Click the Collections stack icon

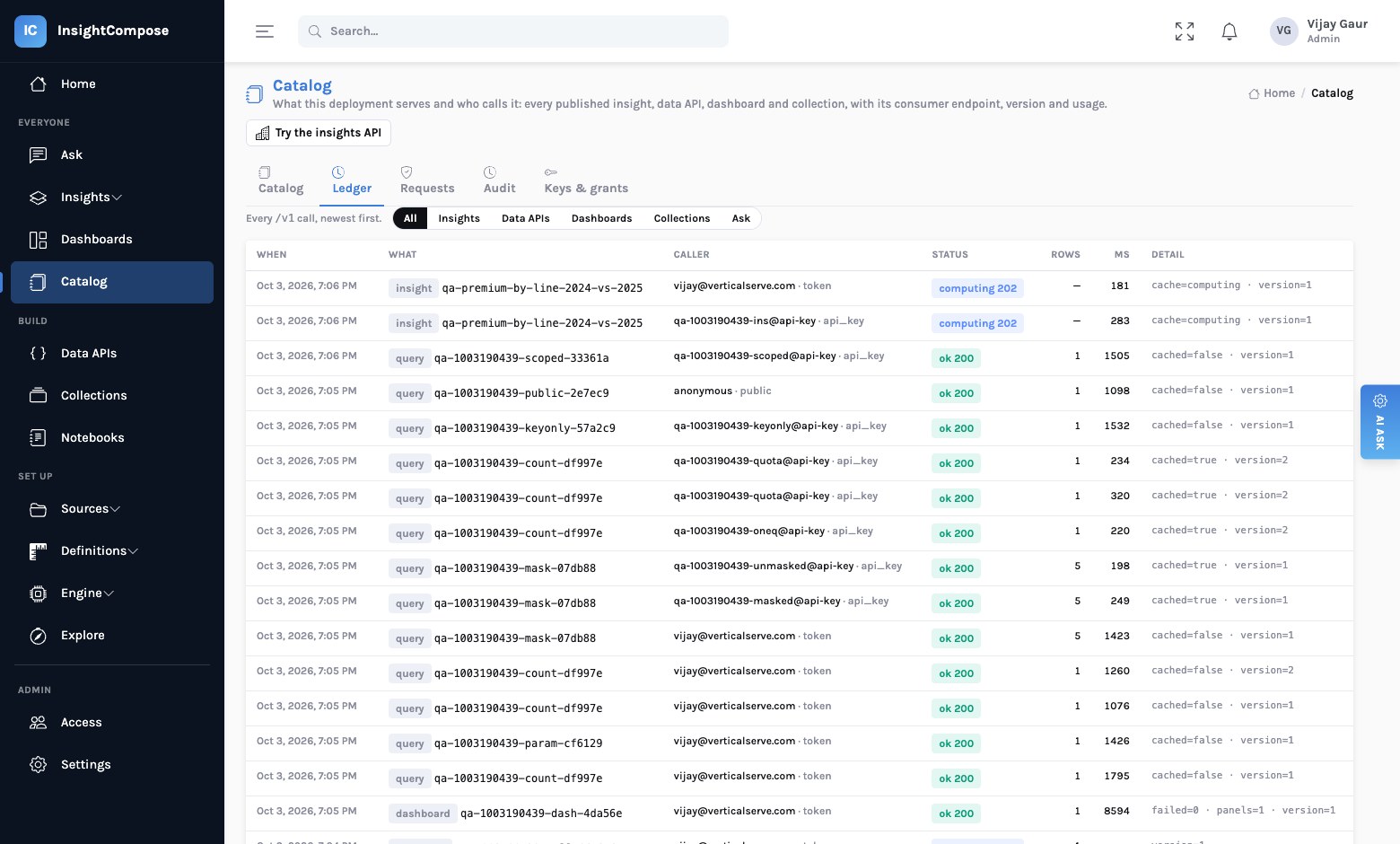coord(38,396)
